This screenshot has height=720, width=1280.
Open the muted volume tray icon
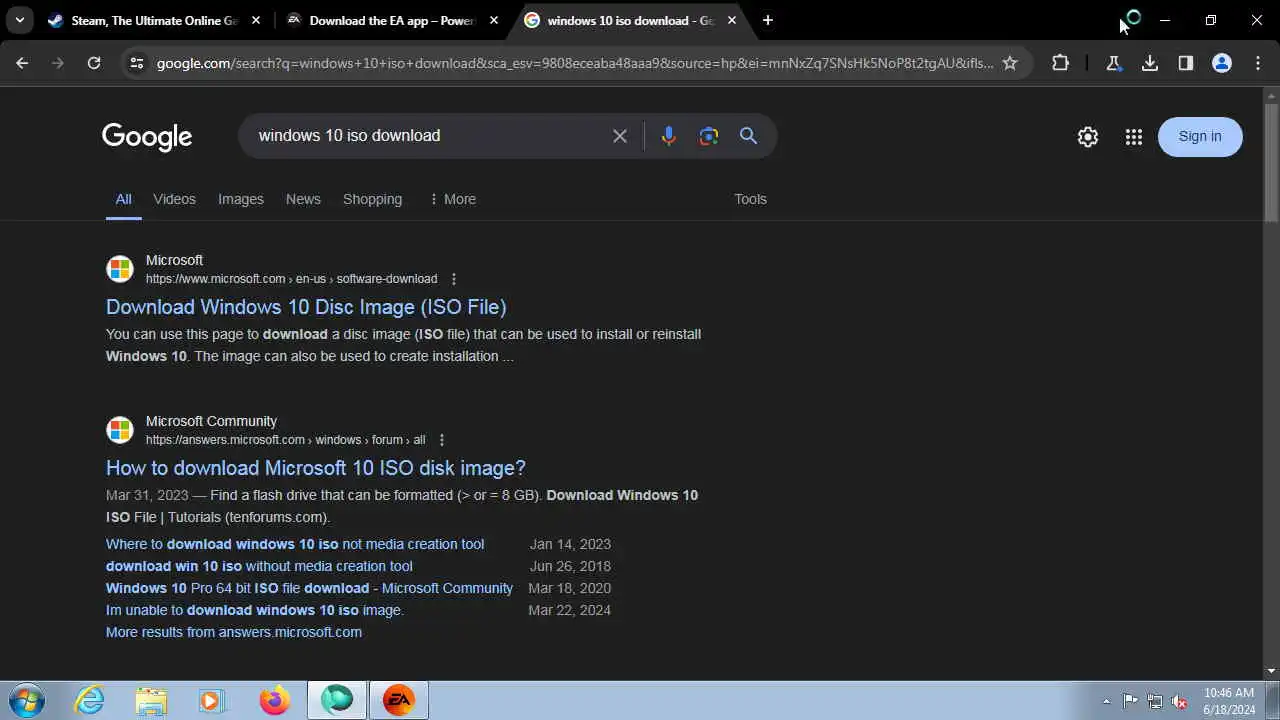click(1180, 701)
